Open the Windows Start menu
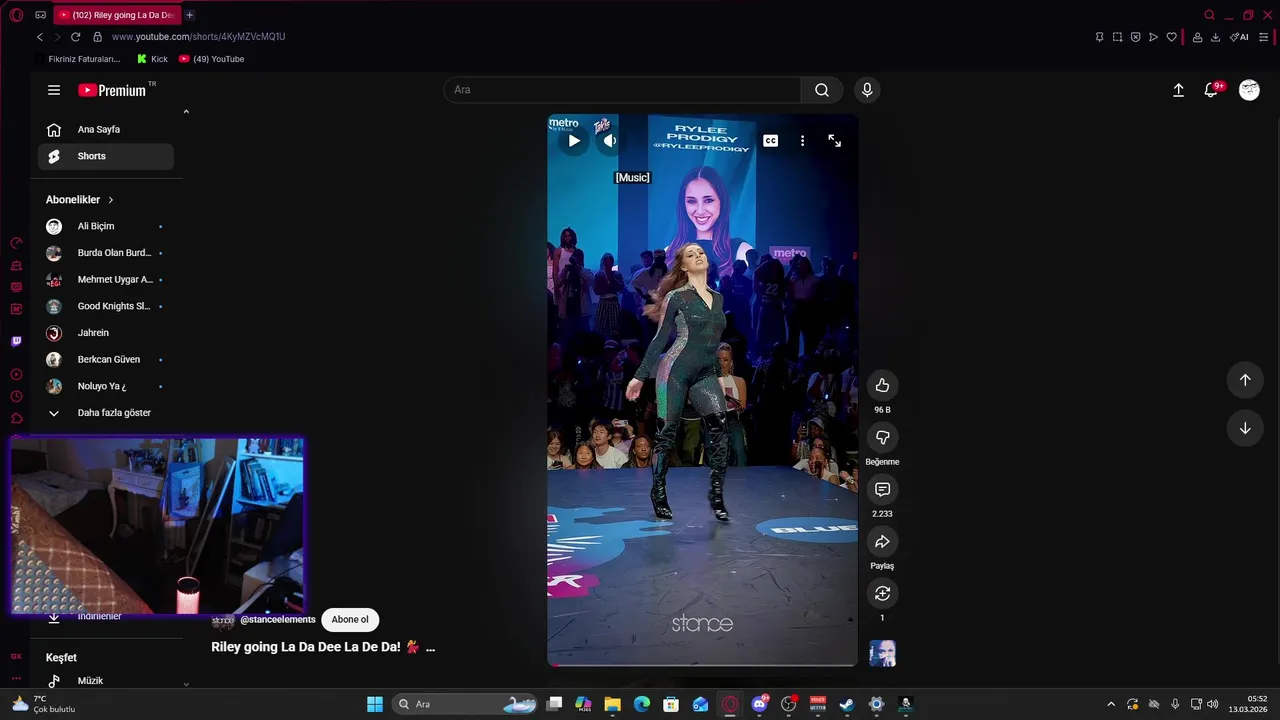Viewport: 1280px width, 720px height. coord(375,704)
